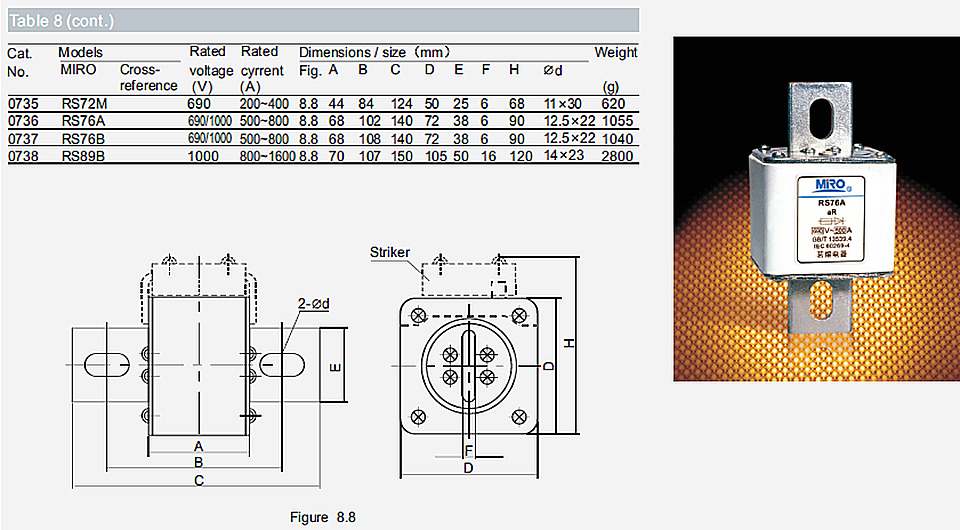The image size is (960, 530).
Task: Select "690/1000" voltage in RS76B row
Action: click(x=210, y=138)
